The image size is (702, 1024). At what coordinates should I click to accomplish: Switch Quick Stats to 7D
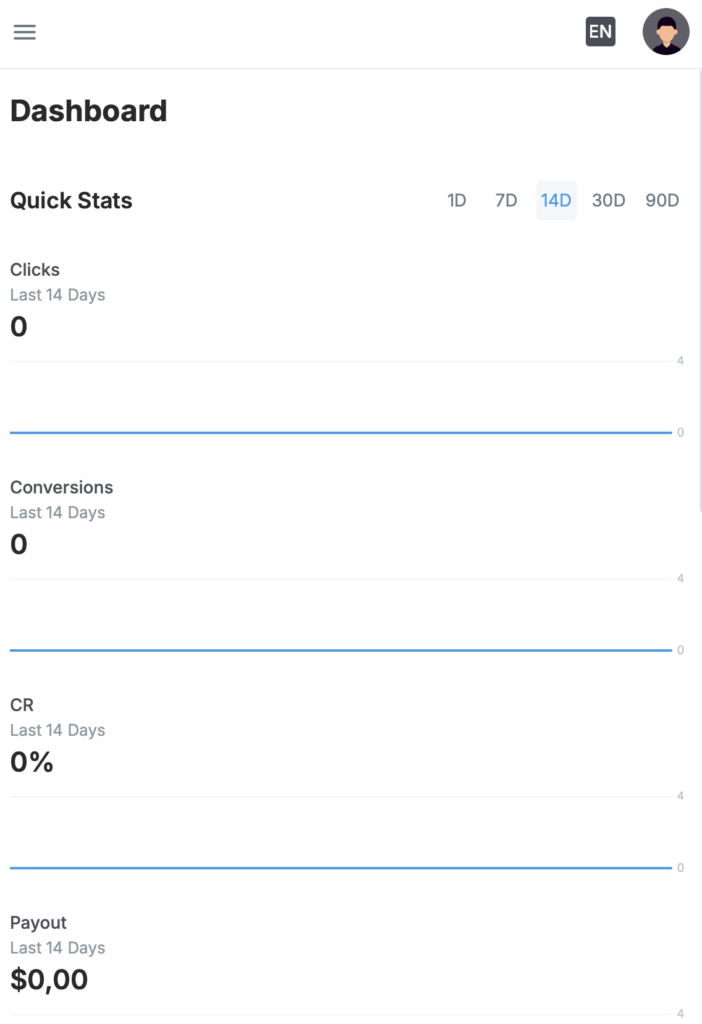tap(506, 201)
